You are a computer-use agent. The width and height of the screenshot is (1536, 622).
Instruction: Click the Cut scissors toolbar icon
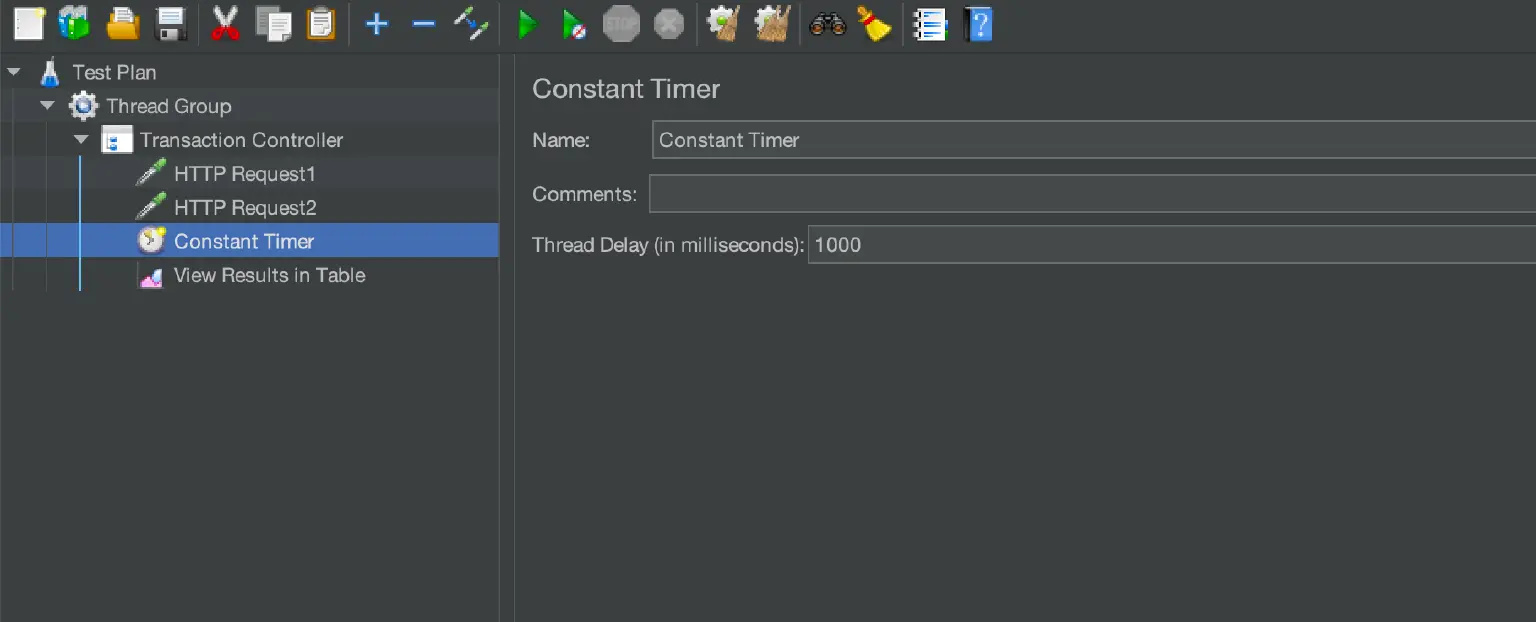[x=225, y=23]
